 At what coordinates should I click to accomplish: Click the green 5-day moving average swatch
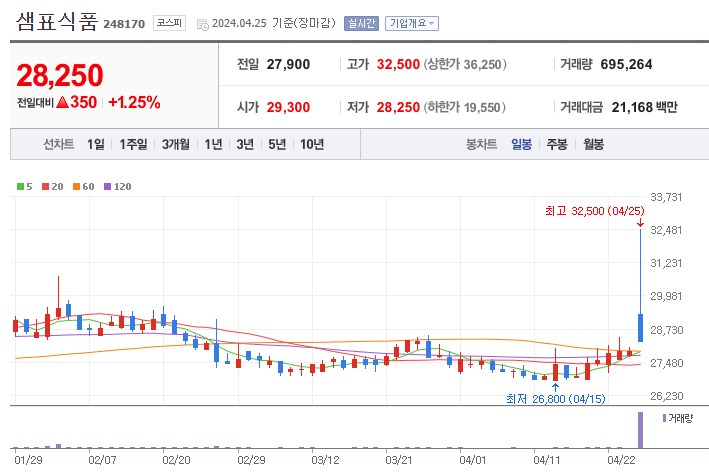(20, 186)
